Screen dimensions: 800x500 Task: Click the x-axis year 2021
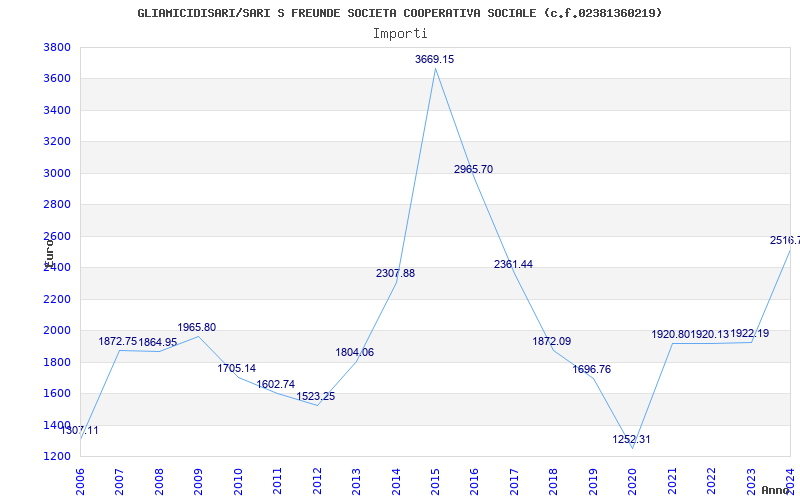pyautogui.click(x=672, y=482)
